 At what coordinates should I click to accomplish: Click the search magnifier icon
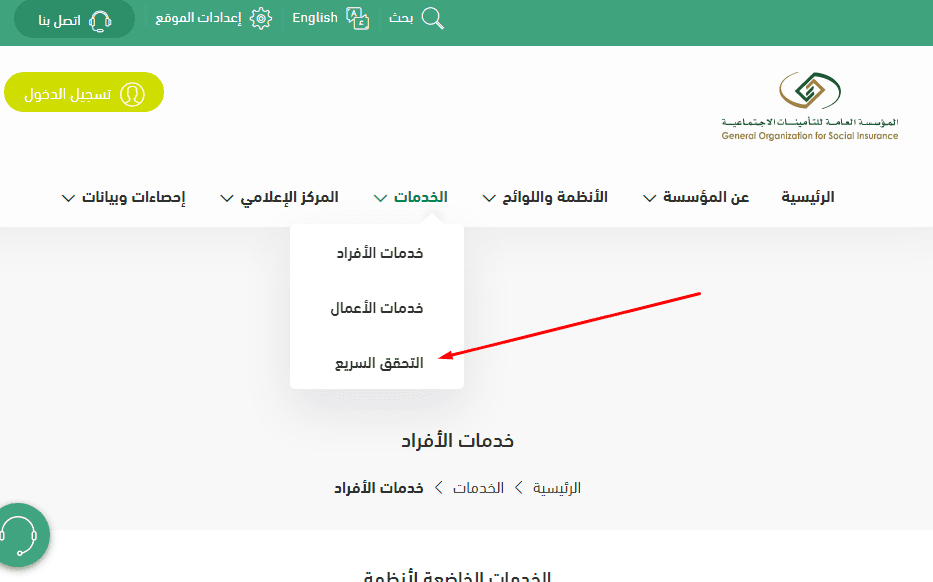(x=433, y=18)
